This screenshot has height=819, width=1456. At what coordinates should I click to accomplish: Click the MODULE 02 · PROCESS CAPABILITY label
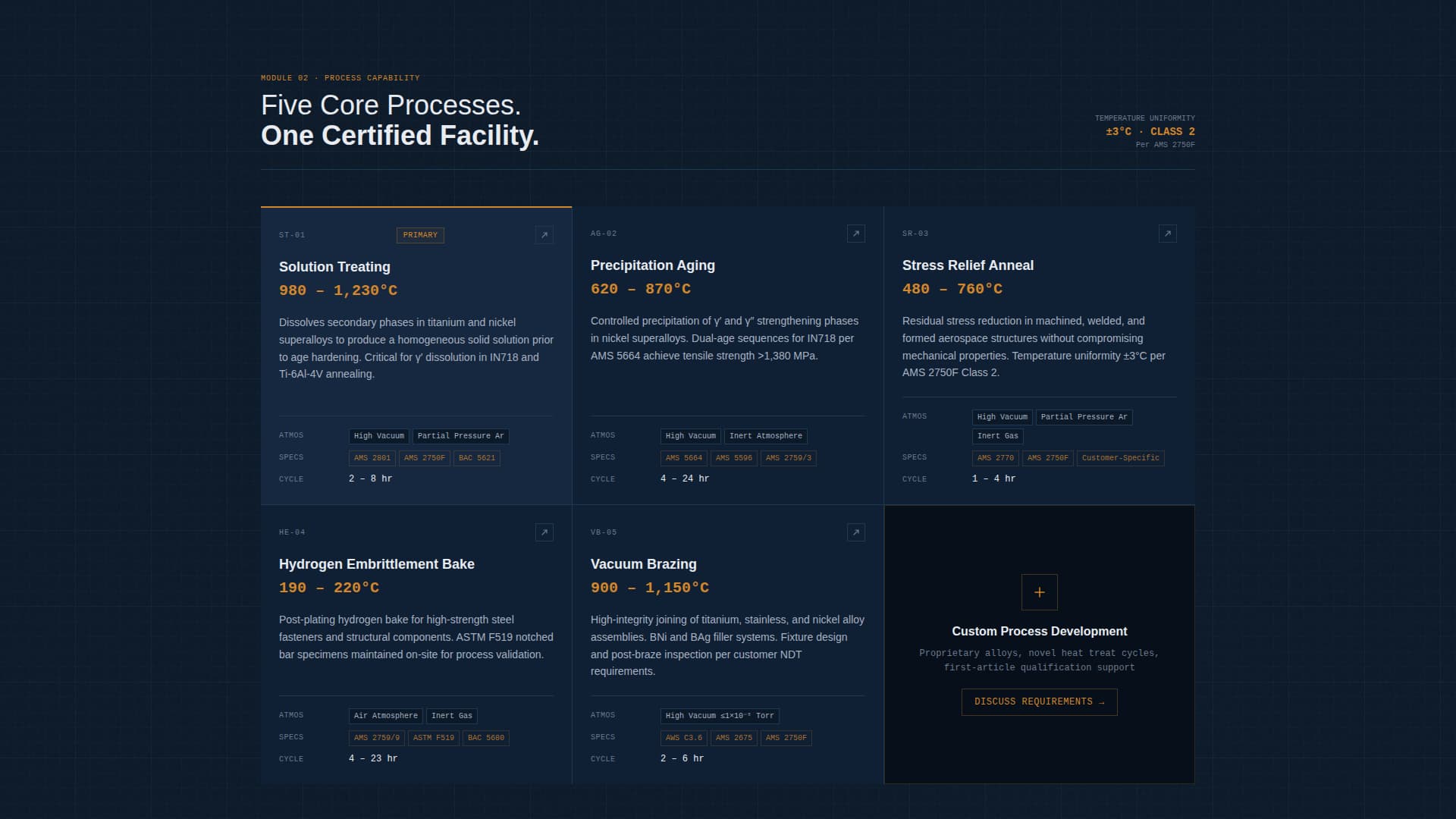[x=339, y=77]
